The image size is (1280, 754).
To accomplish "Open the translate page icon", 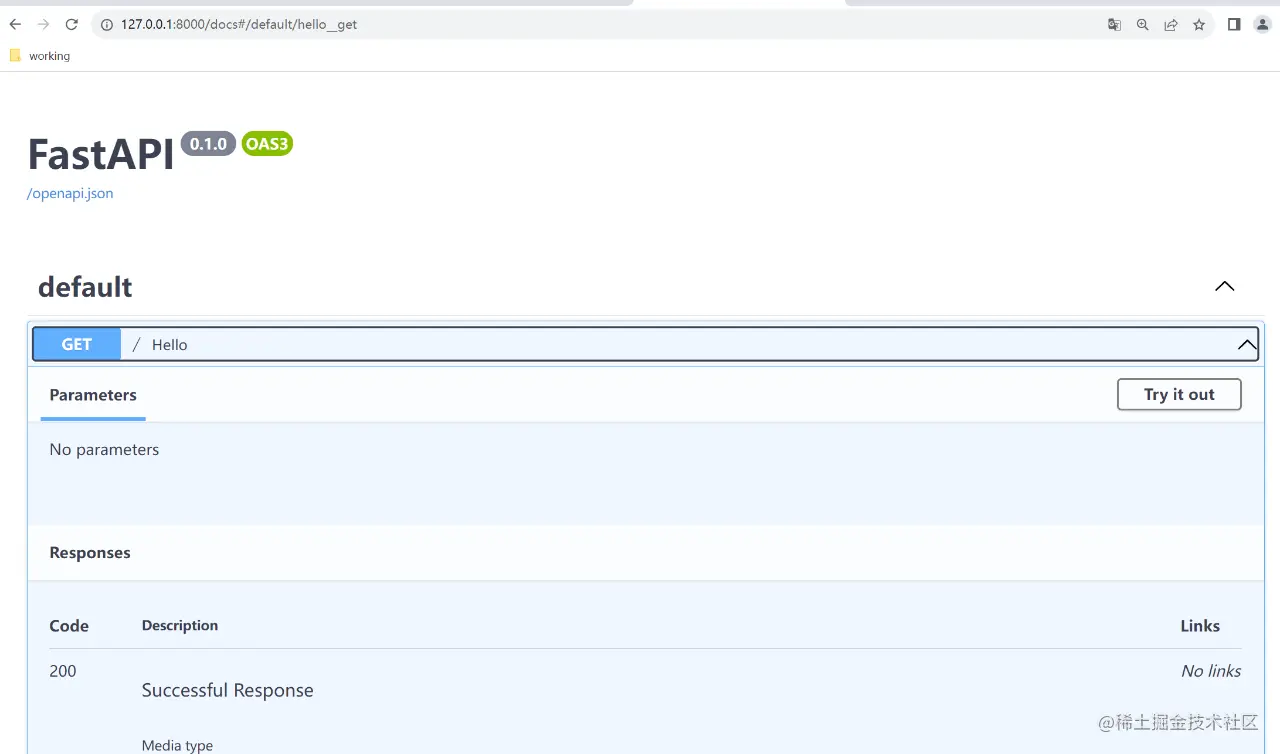I will [1114, 25].
